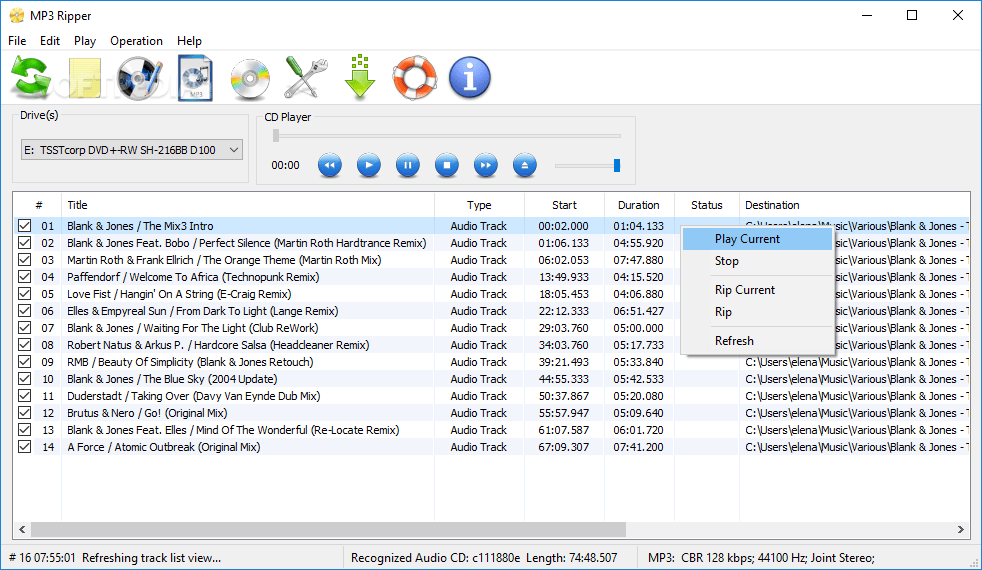Click Audio Track type cell of track 12

(x=478, y=413)
